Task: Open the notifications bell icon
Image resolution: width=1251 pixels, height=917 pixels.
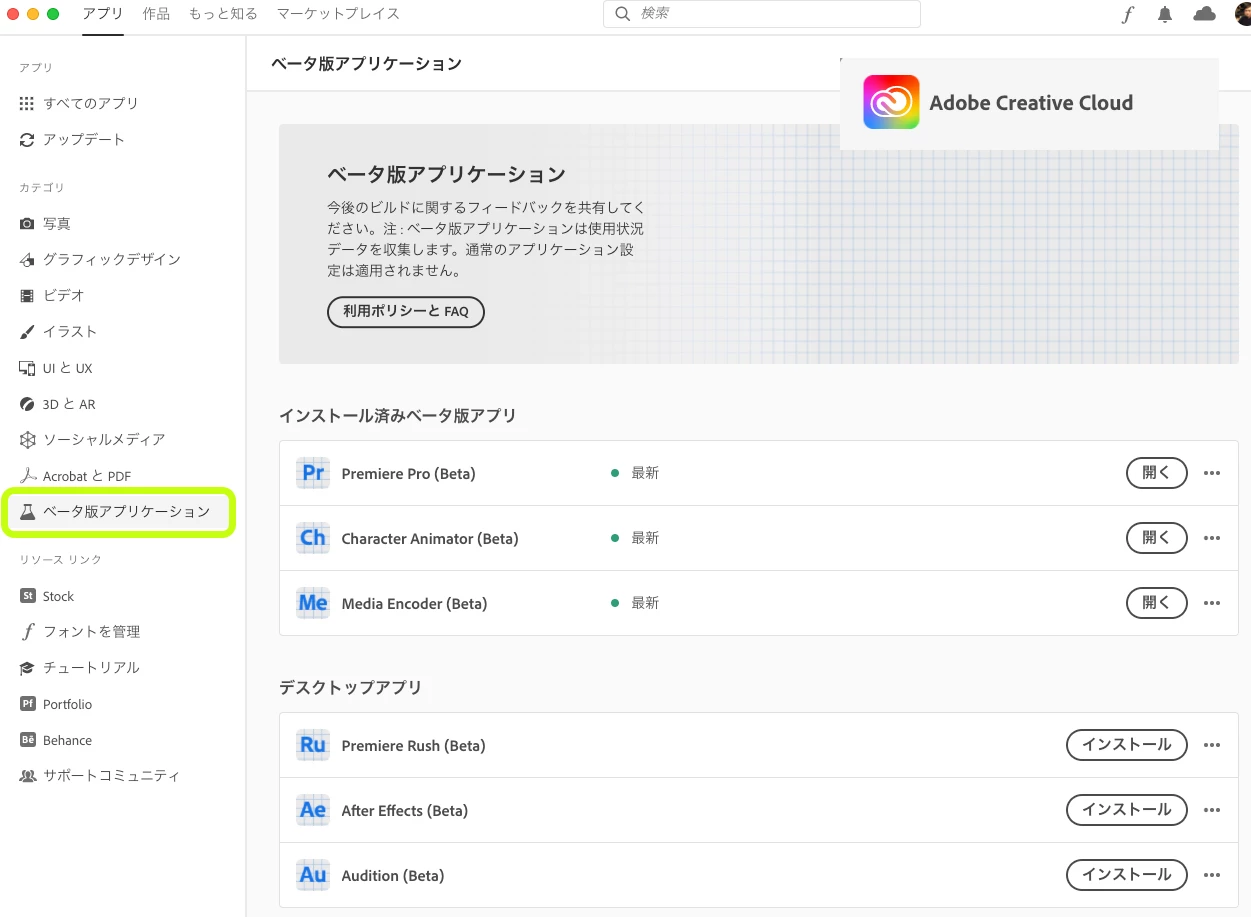Action: point(1165,14)
